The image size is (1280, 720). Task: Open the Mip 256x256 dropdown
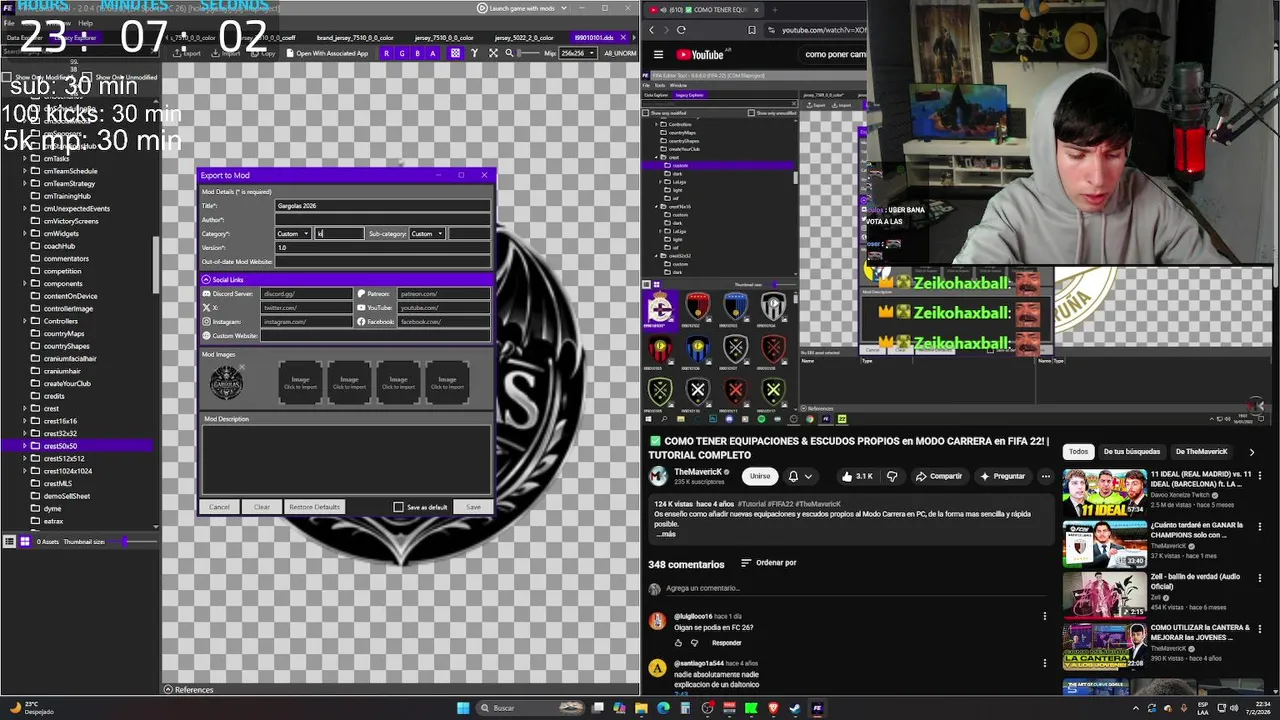click(x=578, y=53)
